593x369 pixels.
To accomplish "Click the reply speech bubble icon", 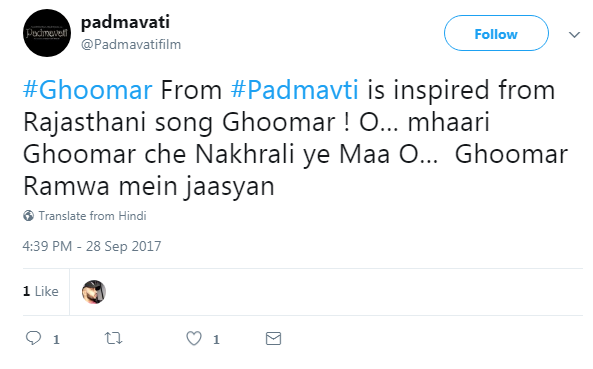I will pyautogui.click(x=33, y=338).
